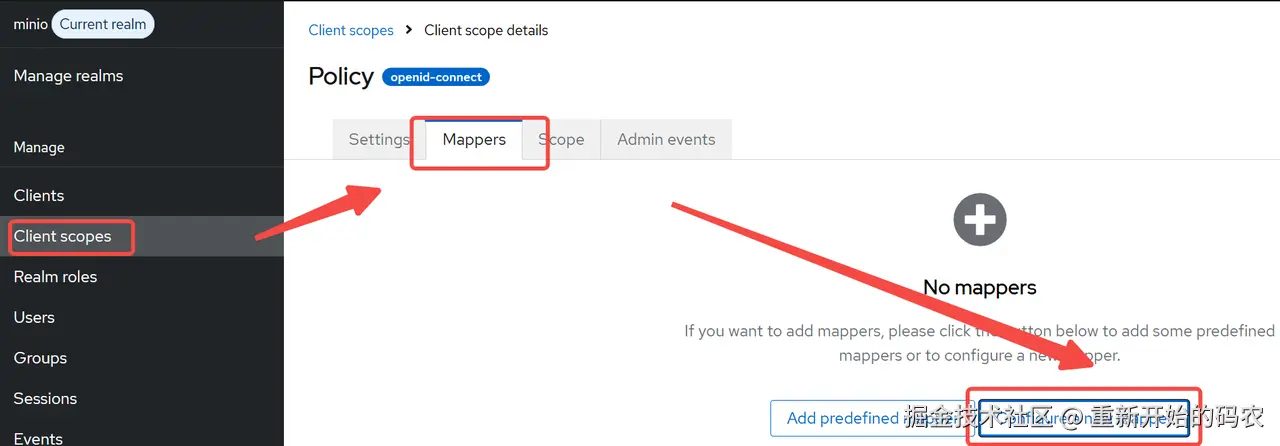The height and width of the screenshot is (446, 1280).
Task: Open Manage realms in the sidebar
Action: pyautogui.click(x=68, y=76)
